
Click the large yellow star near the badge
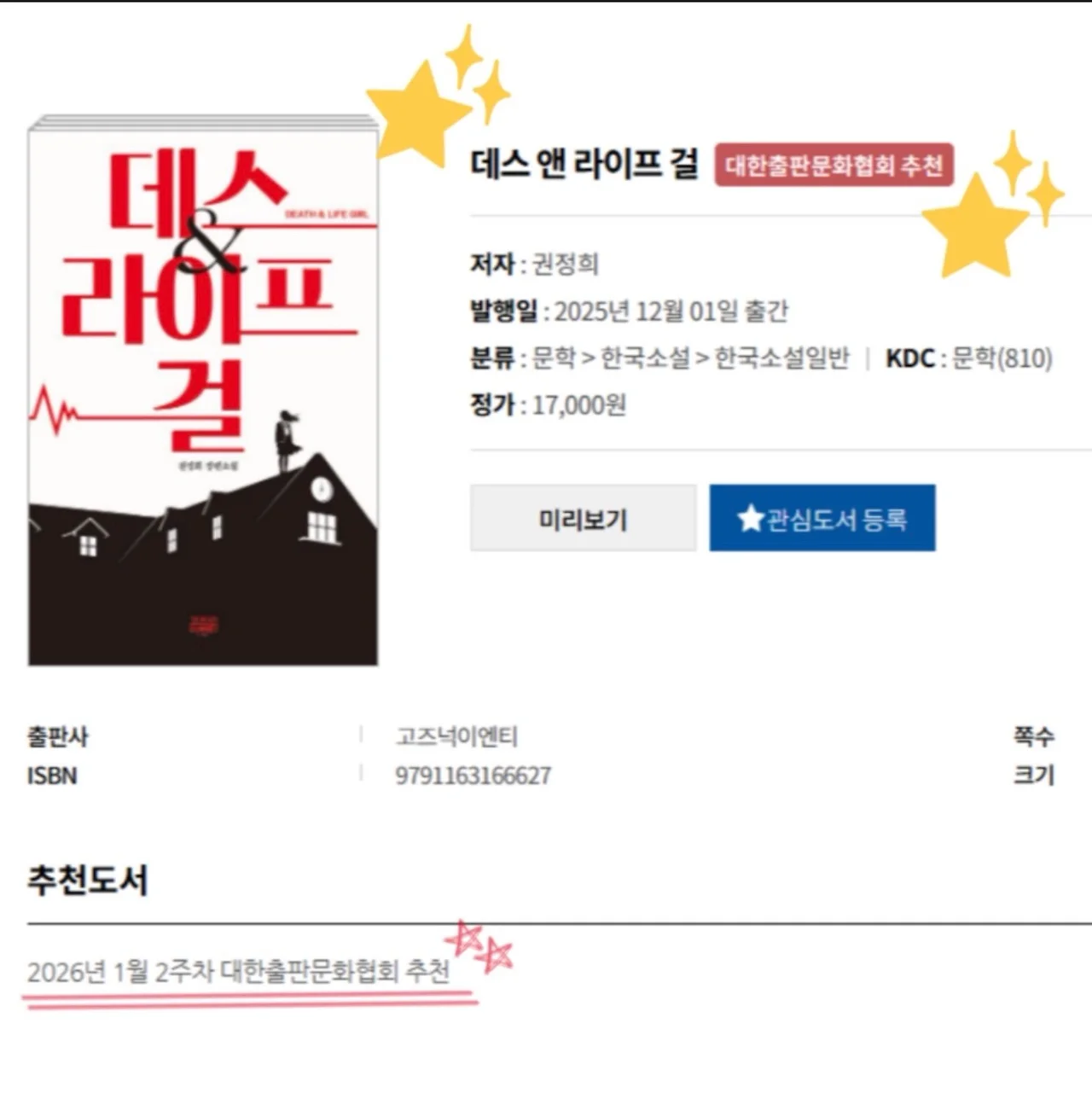click(x=975, y=224)
